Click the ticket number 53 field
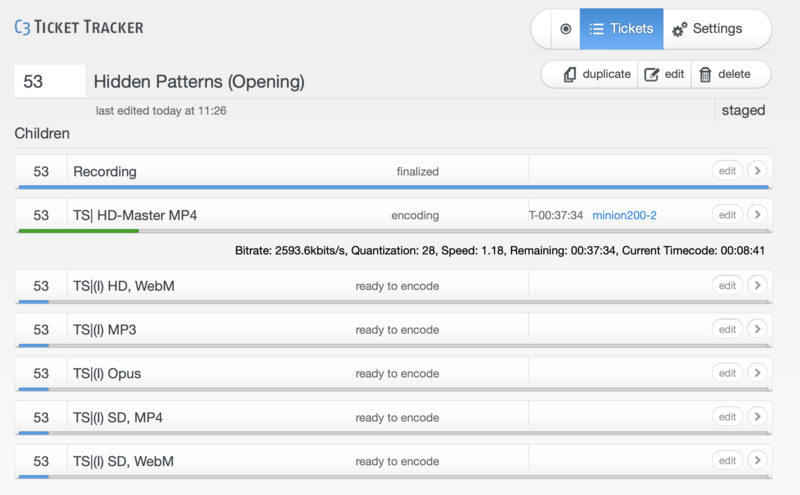This screenshot has height=495, width=800. pos(50,81)
